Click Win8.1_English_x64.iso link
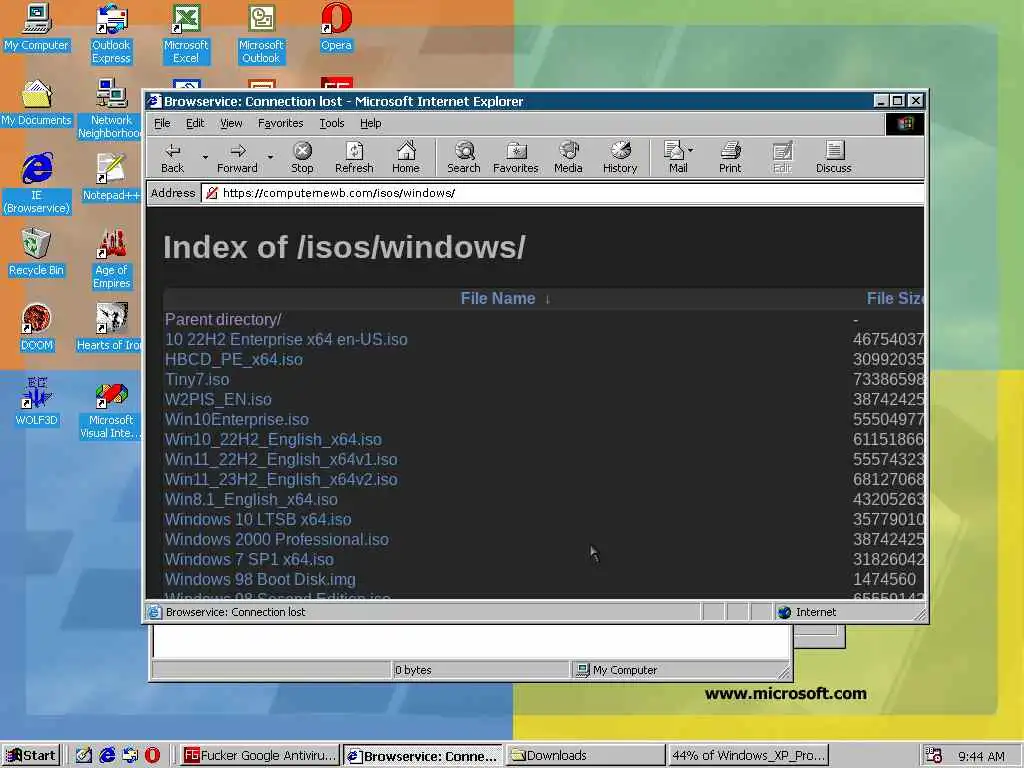 point(251,500)
